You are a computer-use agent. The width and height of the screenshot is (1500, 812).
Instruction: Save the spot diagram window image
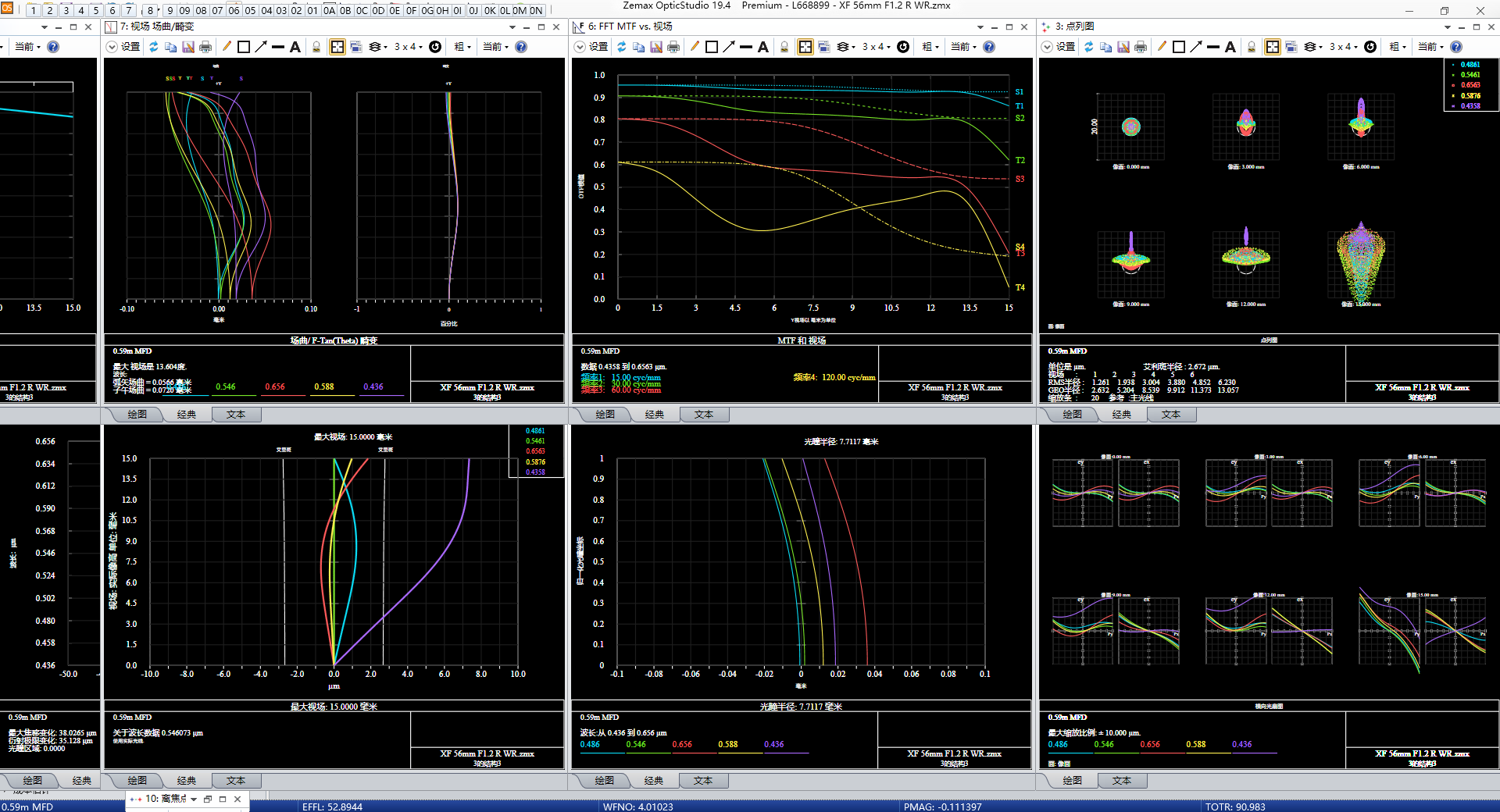click(1123, 47)
